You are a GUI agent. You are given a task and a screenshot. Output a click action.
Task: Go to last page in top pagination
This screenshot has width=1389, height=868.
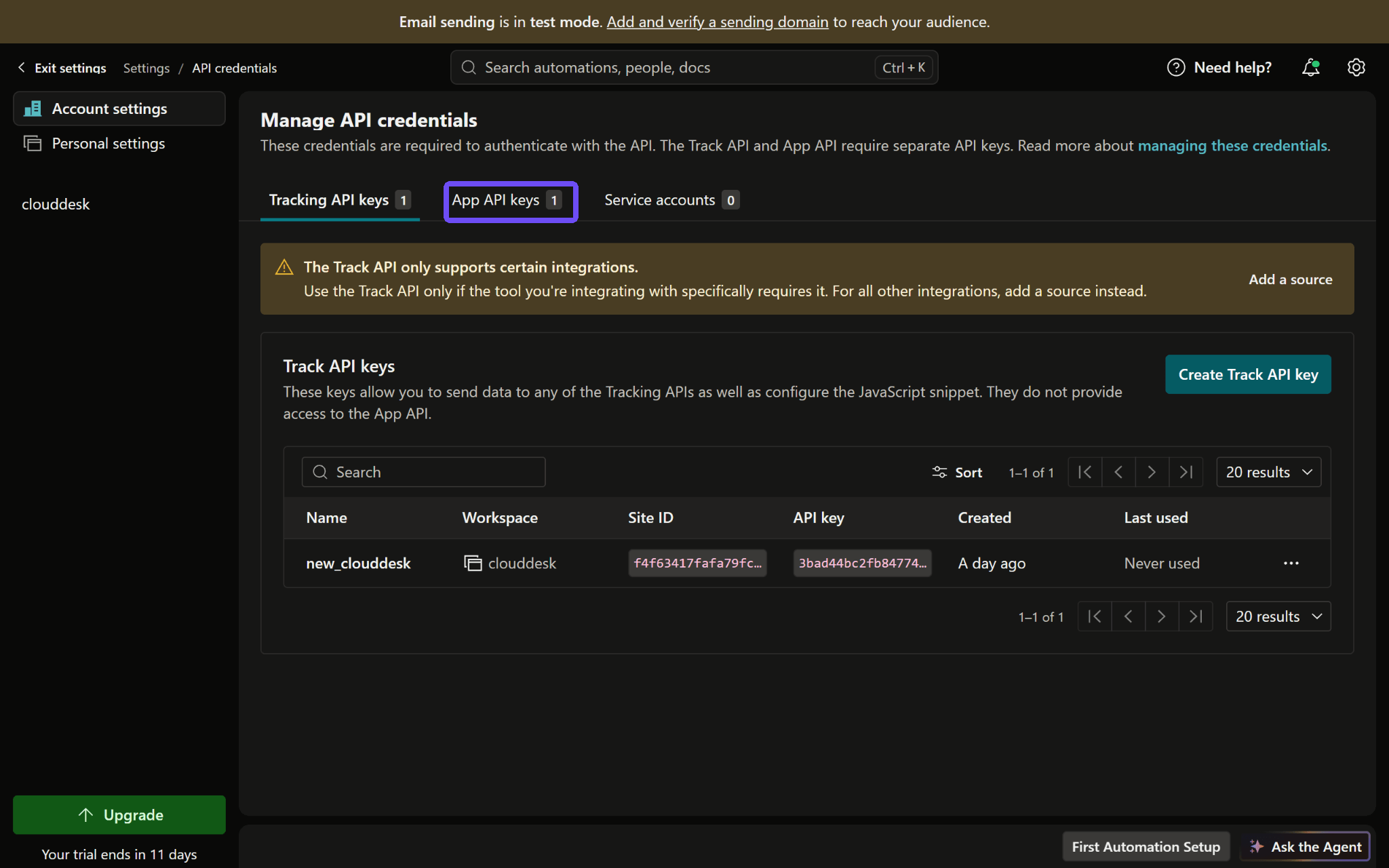click(x=1186, y=472)
